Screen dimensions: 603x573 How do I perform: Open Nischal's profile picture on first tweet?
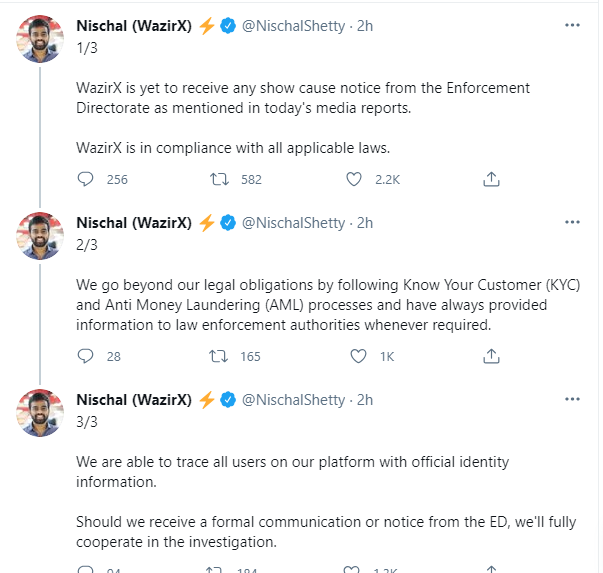(42, 38)
